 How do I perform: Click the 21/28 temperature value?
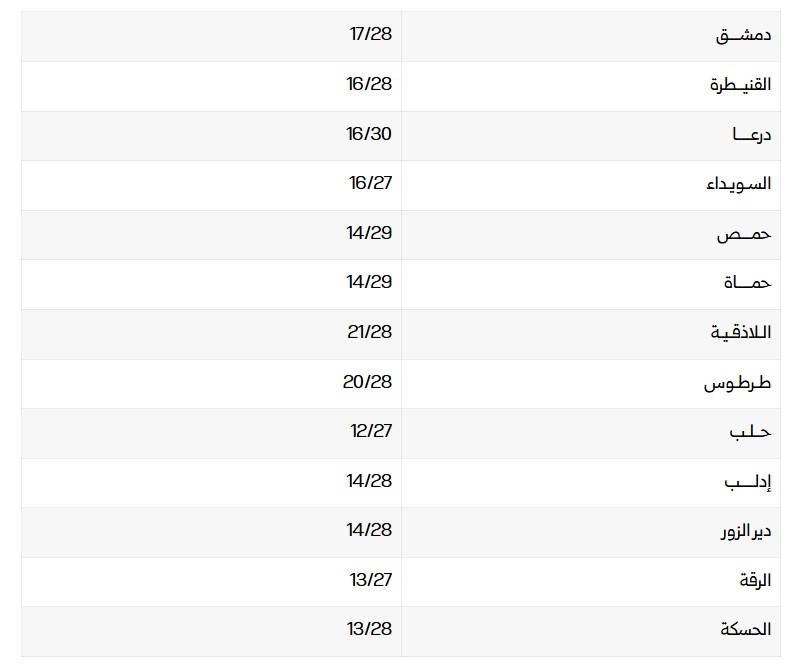(370, 332)
